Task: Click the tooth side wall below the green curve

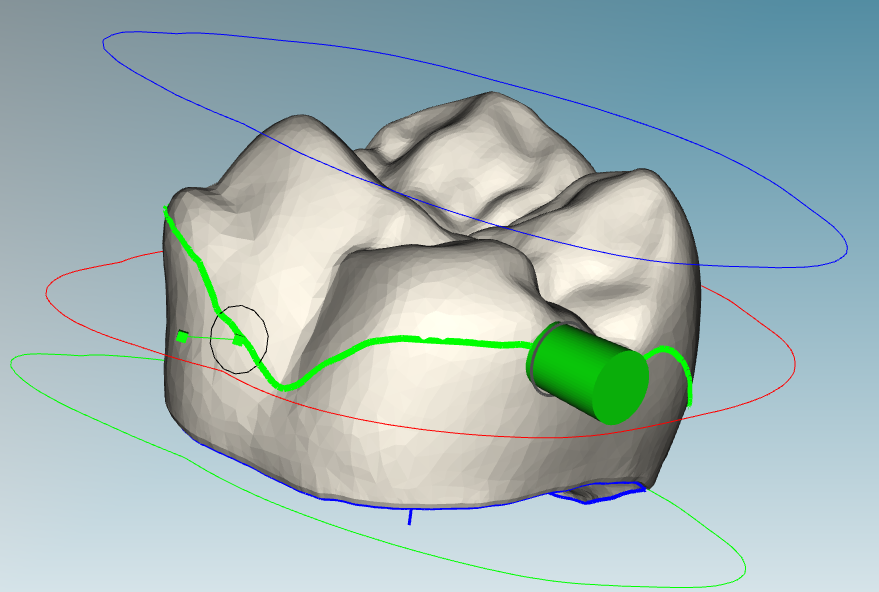Action: click(420, 430)
